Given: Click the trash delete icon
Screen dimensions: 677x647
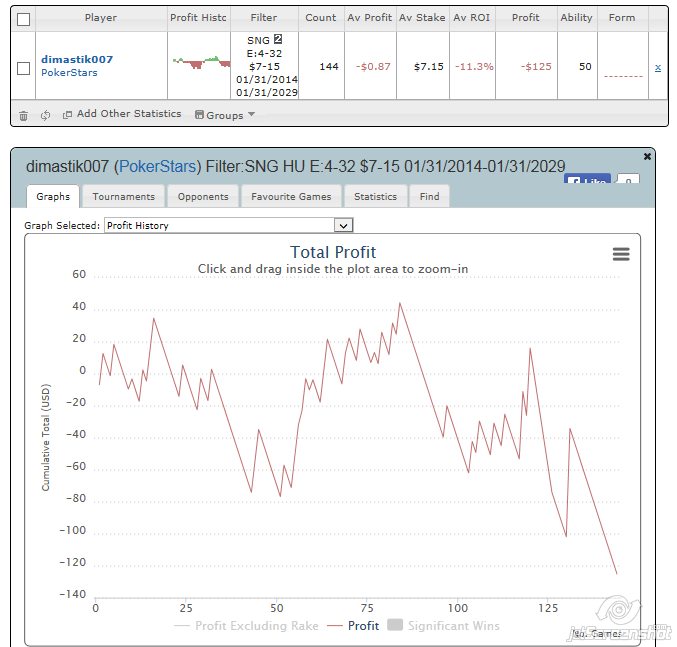Looking at the screenshot, I should click(x=24, y=115).
